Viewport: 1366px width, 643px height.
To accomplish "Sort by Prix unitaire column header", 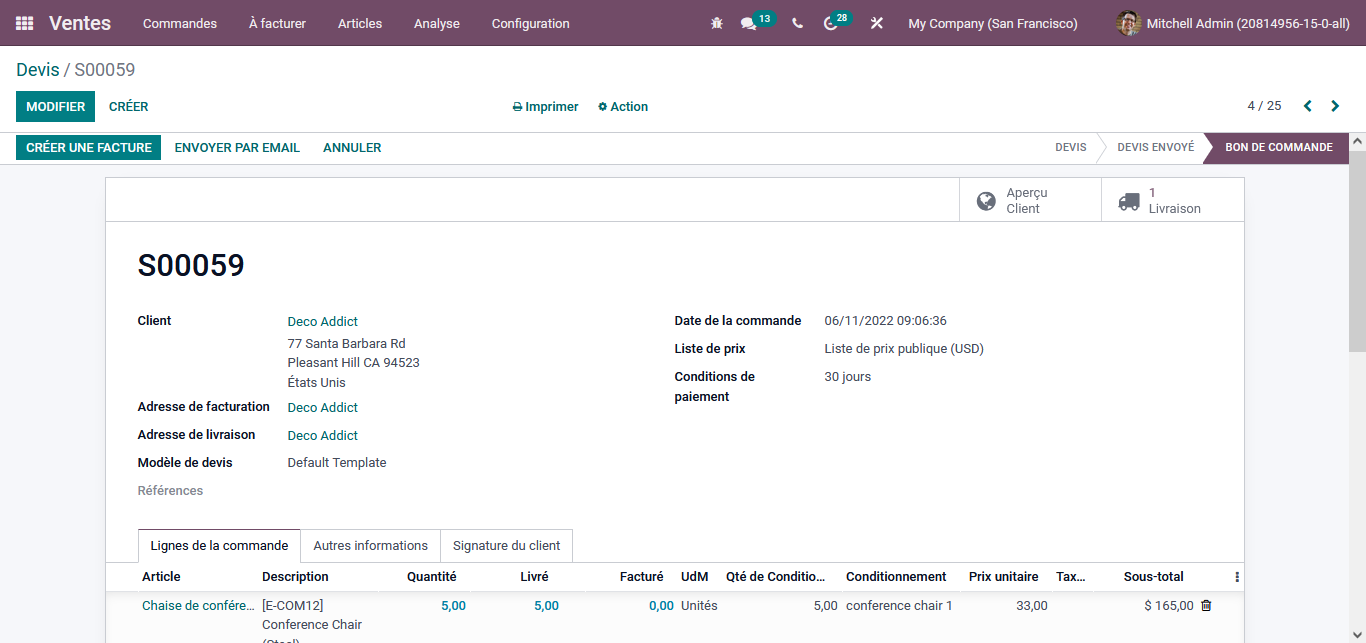I will (1004, 577).
